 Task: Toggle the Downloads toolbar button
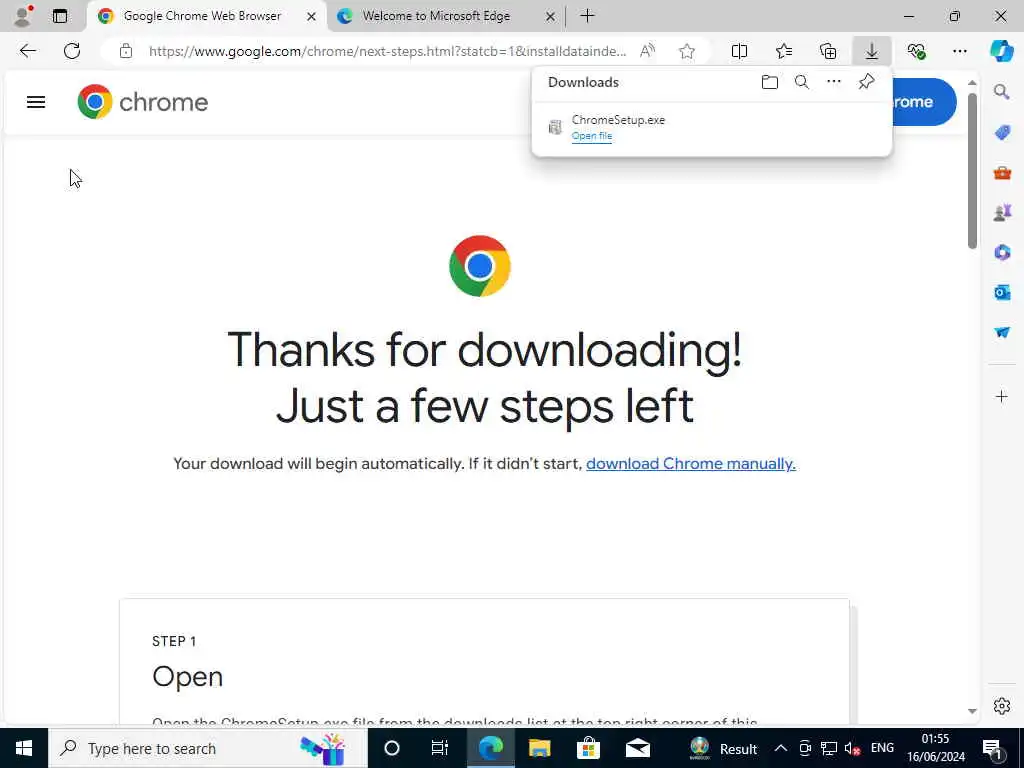point(872,51)
